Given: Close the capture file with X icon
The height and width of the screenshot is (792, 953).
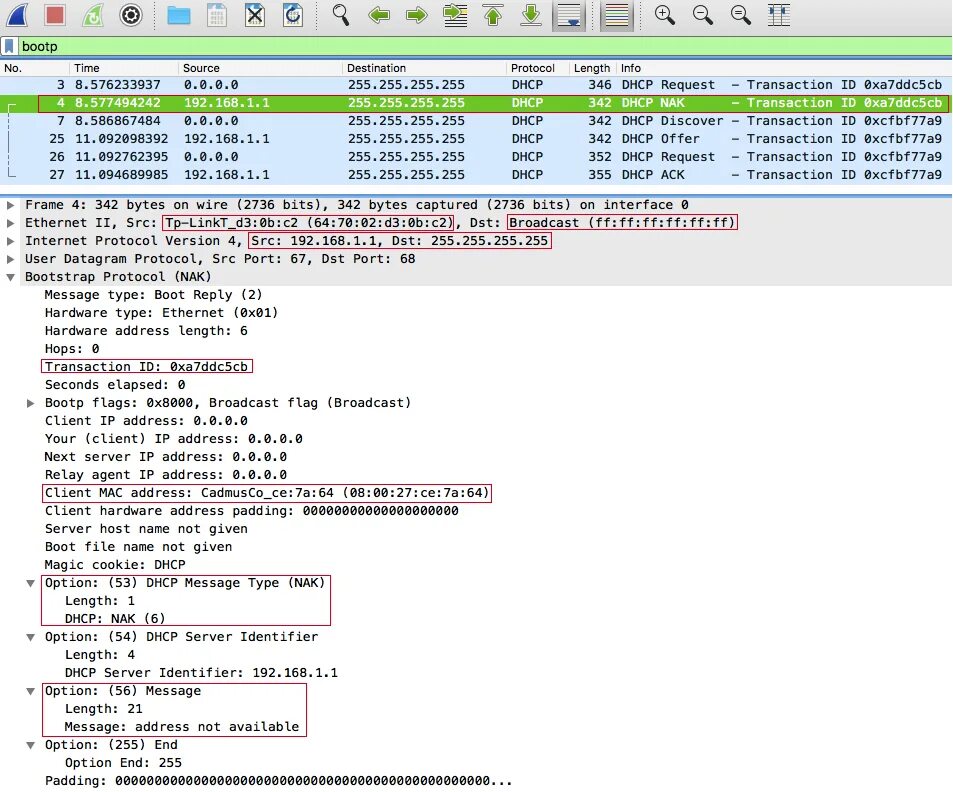Looking at the screenshot, I should [255, 15].
